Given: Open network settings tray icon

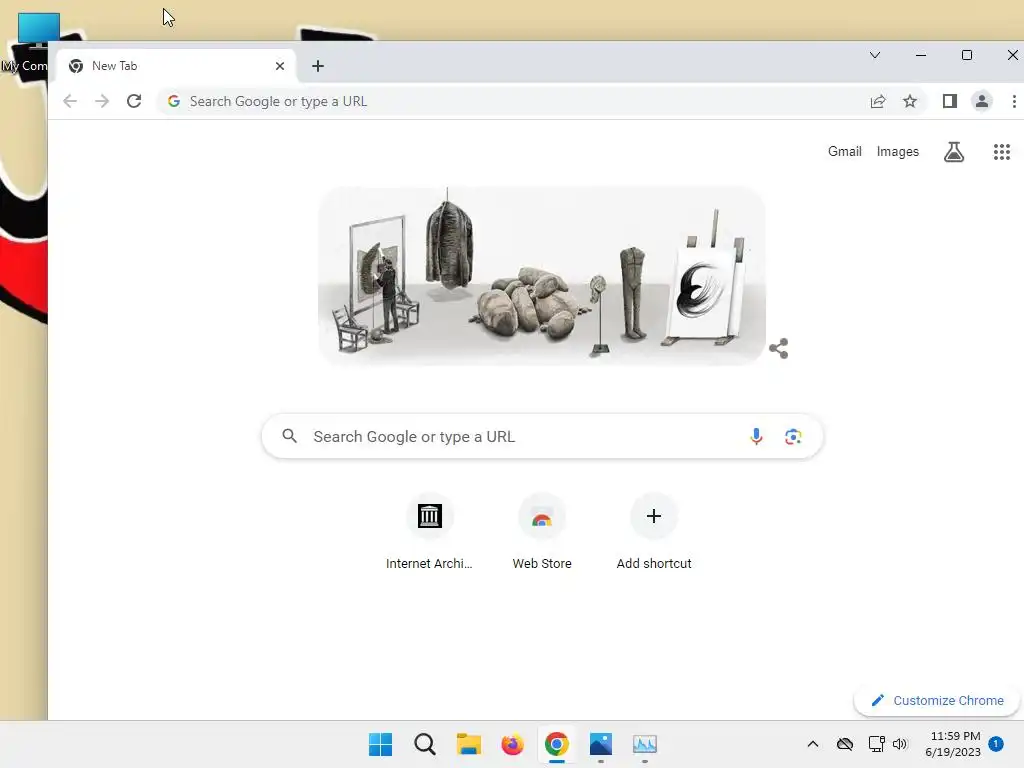Looking at the screenshot, I should 876,744.
